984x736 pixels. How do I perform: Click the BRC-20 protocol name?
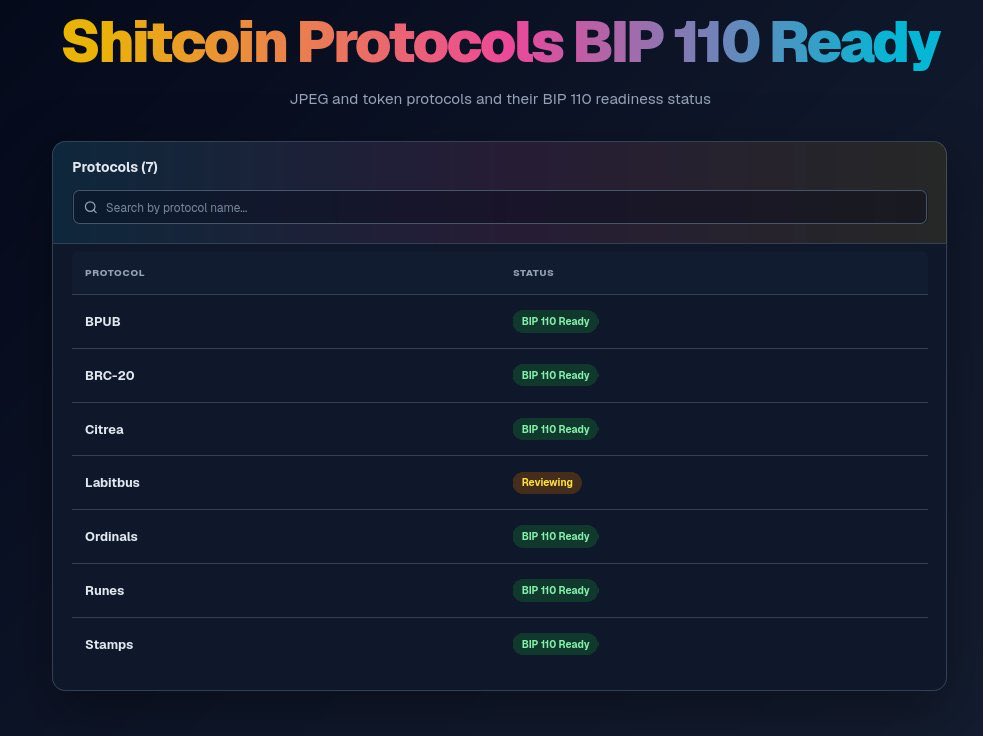tap(110, 375)
